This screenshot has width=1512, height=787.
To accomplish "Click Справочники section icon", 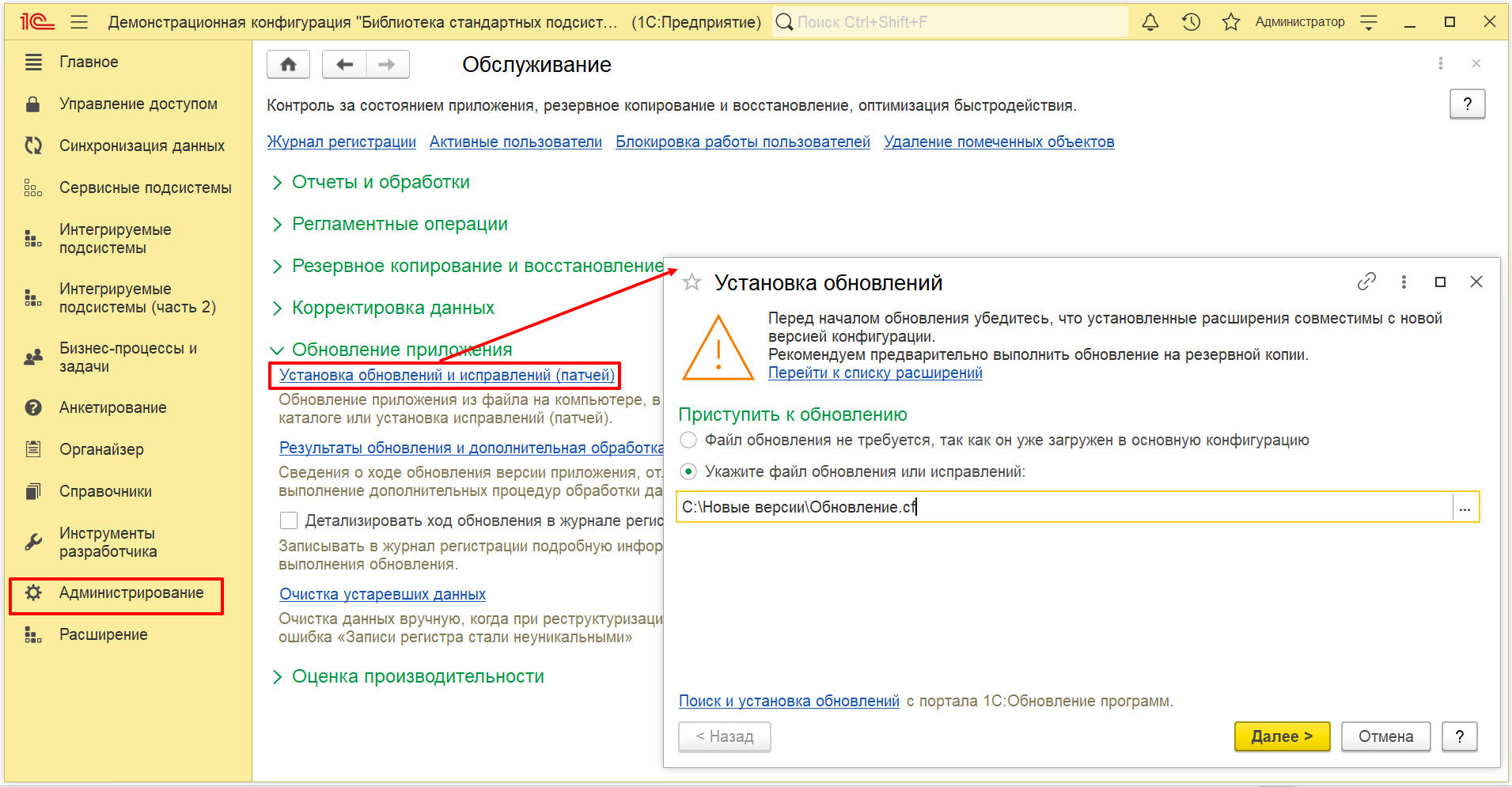I will [33, 491].
